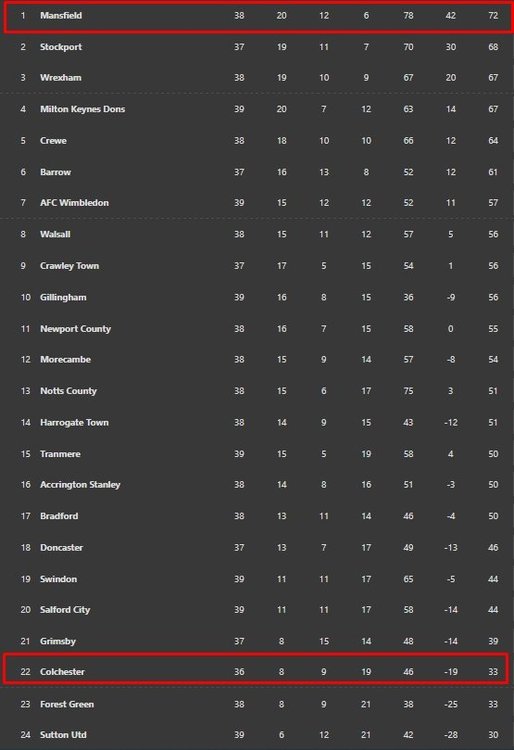Click Barrow team name
The image size is (514, 750).
(x=55, y=172)
